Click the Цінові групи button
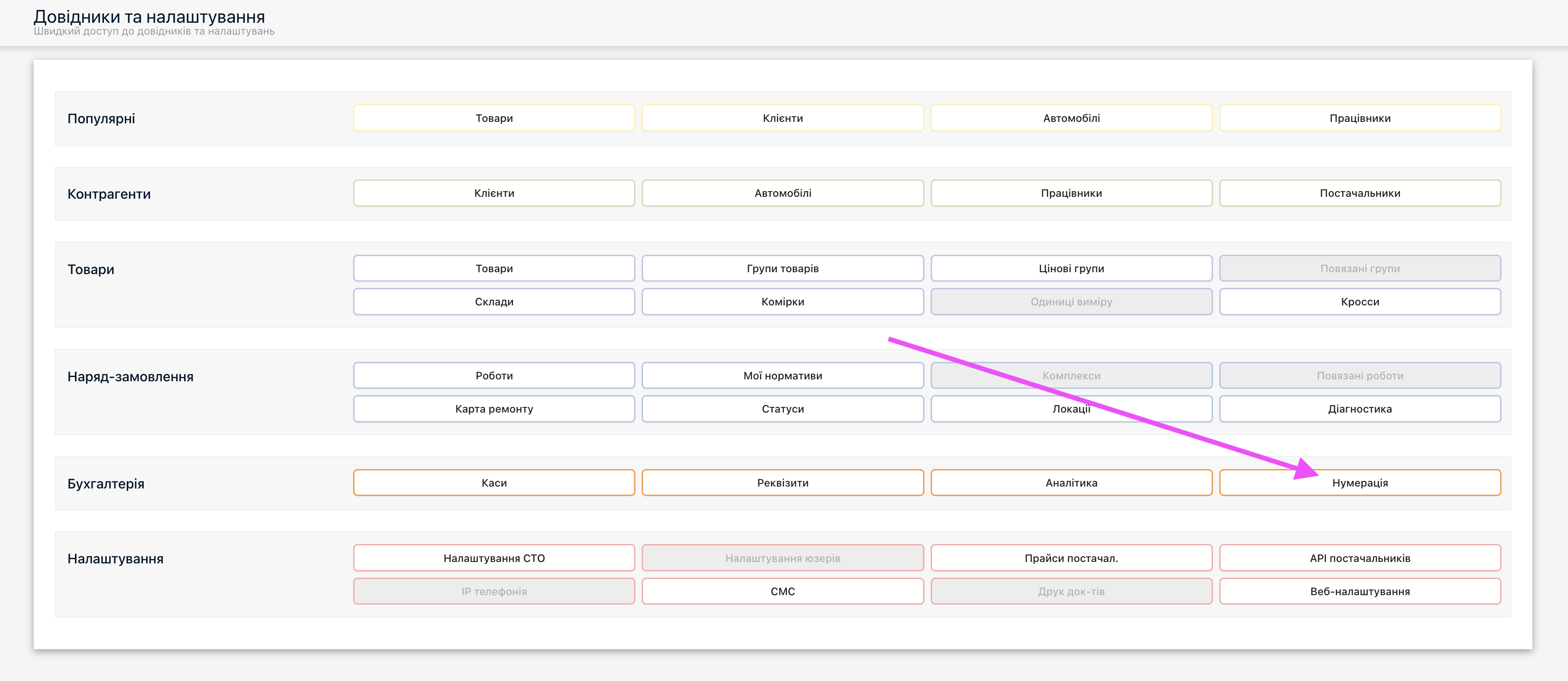Viewport: 1568px width, 681px height. [x=1071, y=269]
